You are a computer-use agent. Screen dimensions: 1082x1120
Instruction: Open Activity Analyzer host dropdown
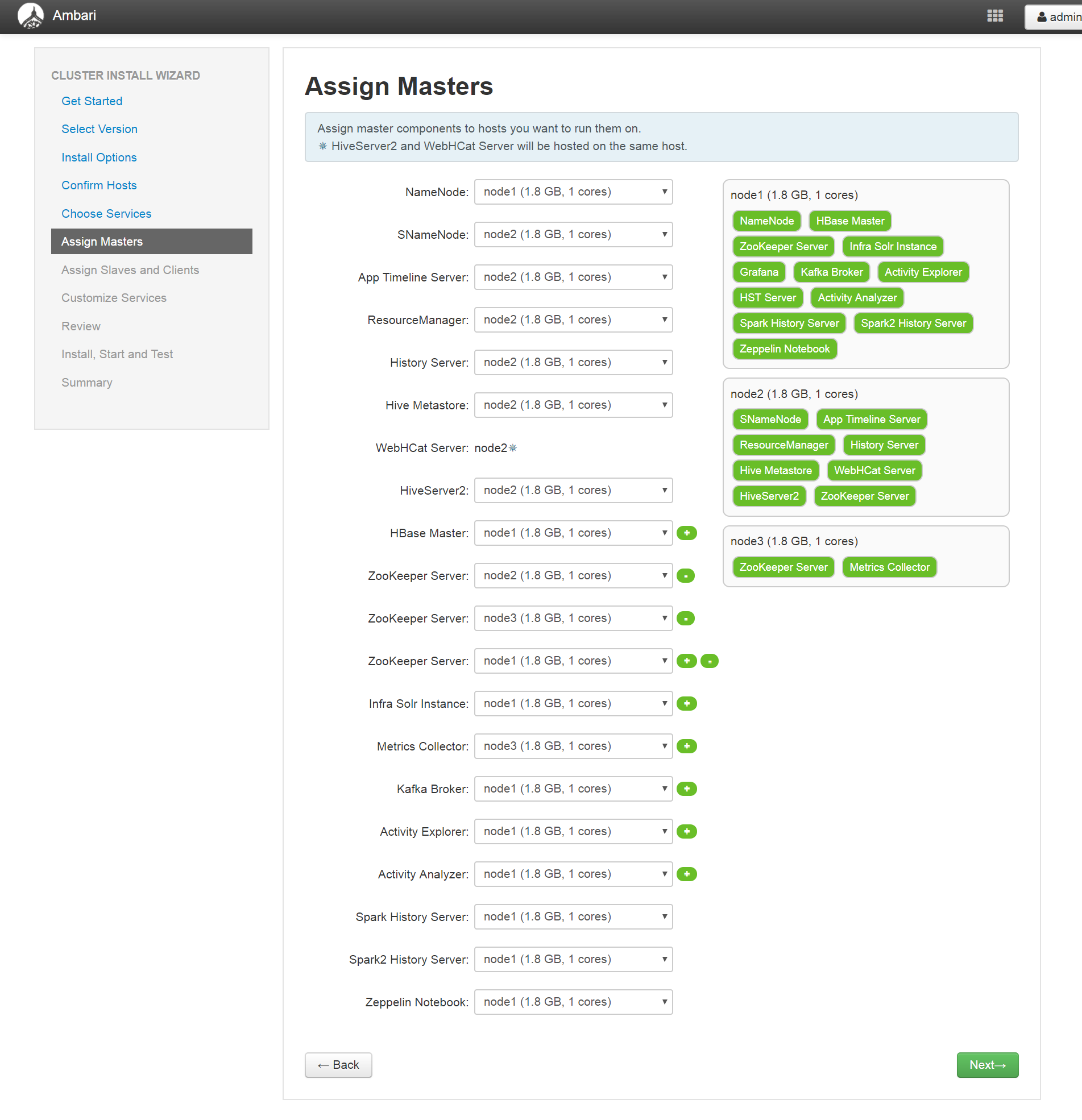pyautogui.click(x=573, y=874)
